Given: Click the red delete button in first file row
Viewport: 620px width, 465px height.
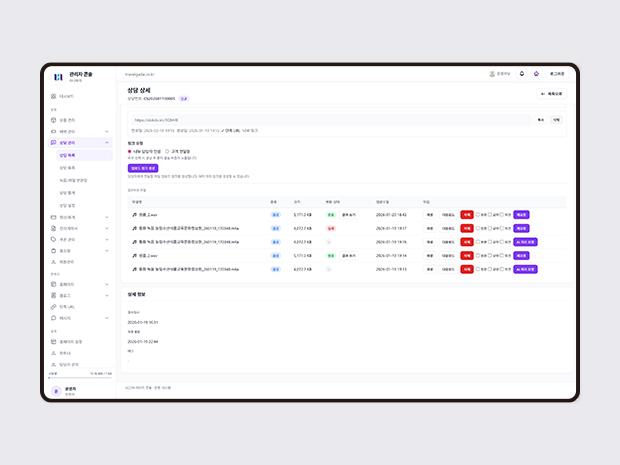Looking at the screenshot, I should pyautogui.click(x=466, y=214).
